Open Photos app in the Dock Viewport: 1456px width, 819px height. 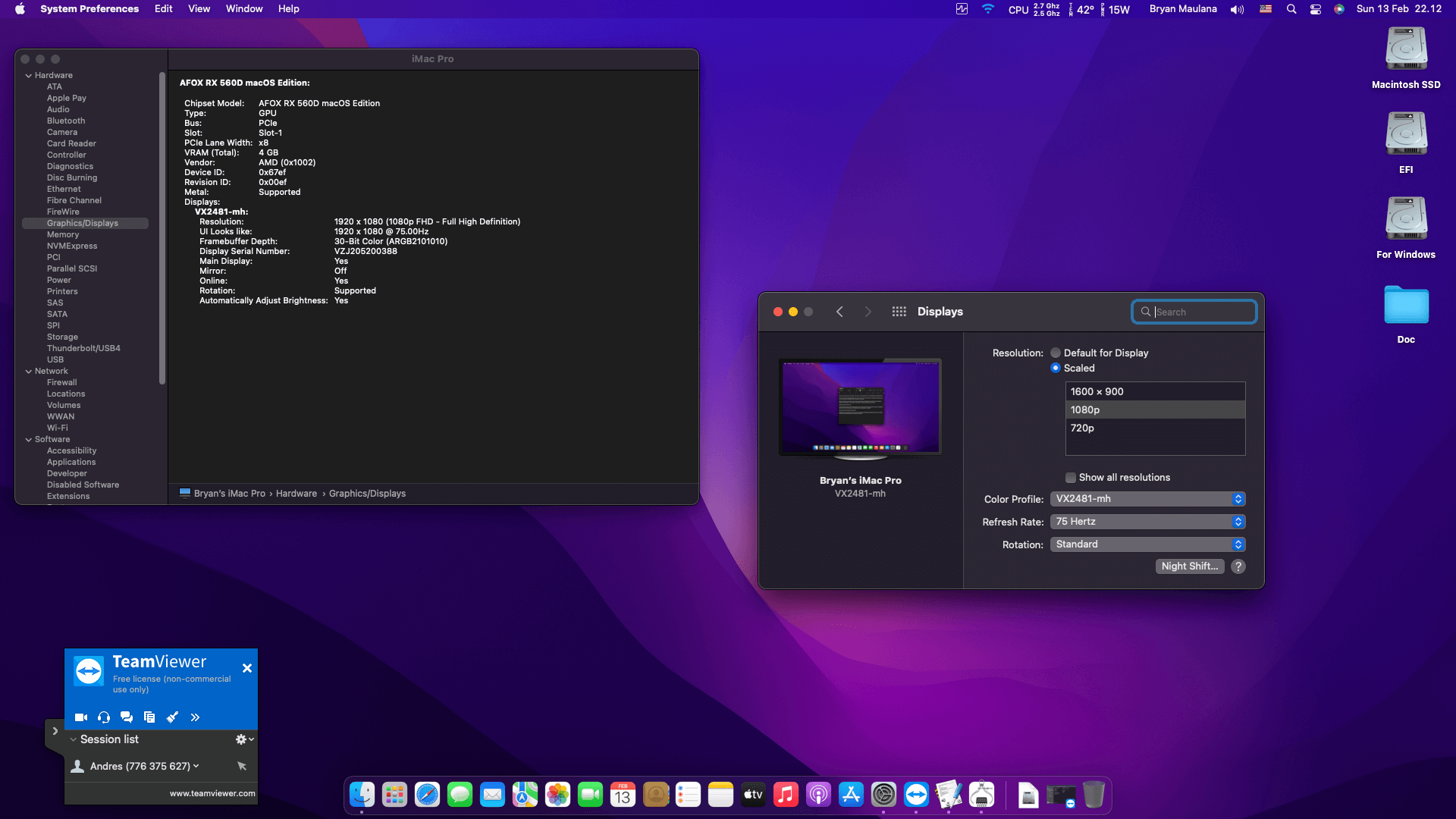point(557,795)
